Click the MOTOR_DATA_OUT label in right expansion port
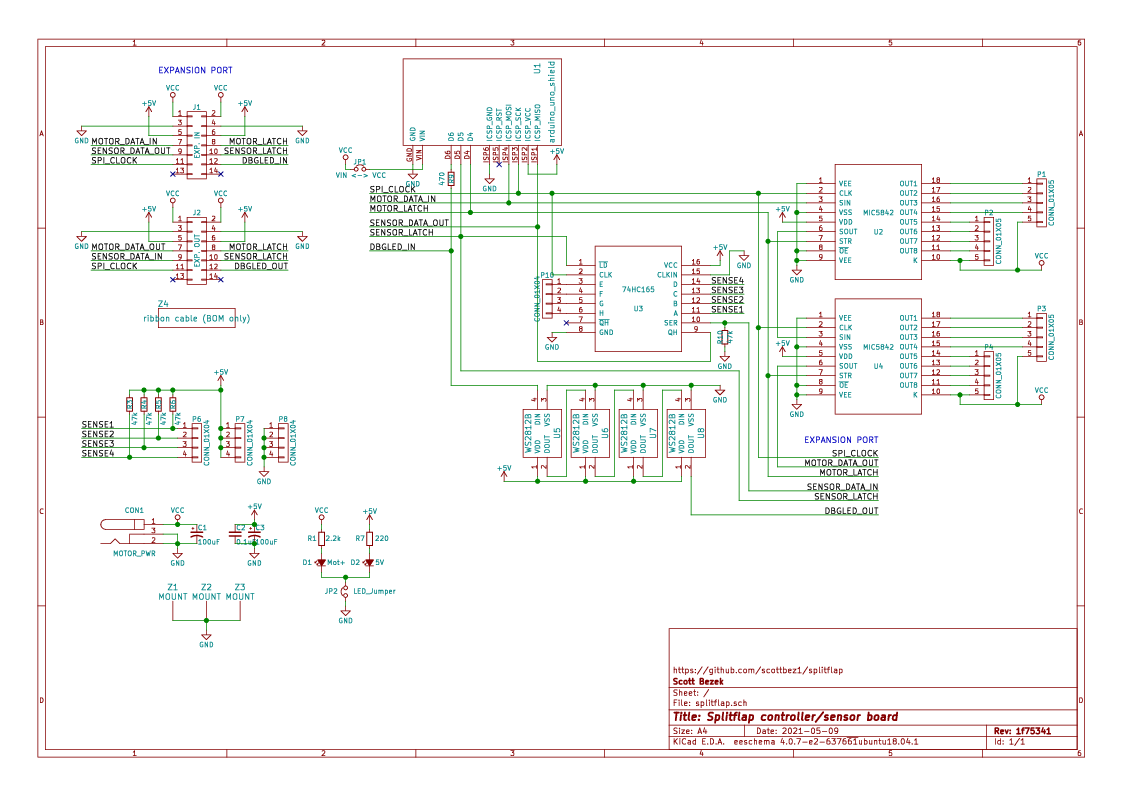1123x795 pixels. [x=841, y=463]
